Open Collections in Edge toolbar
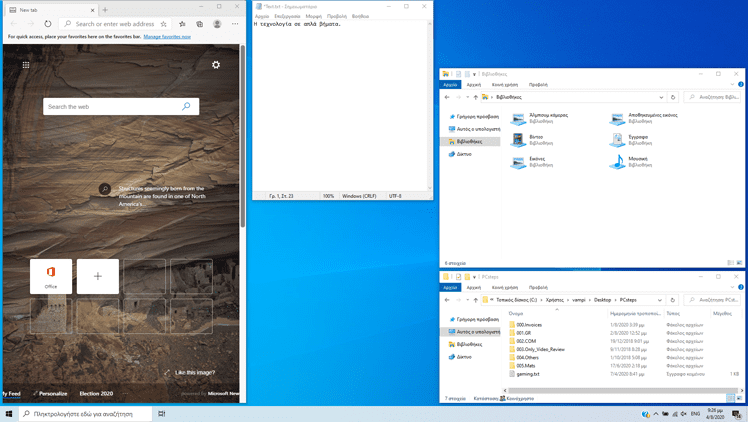 tap(199, 24)
